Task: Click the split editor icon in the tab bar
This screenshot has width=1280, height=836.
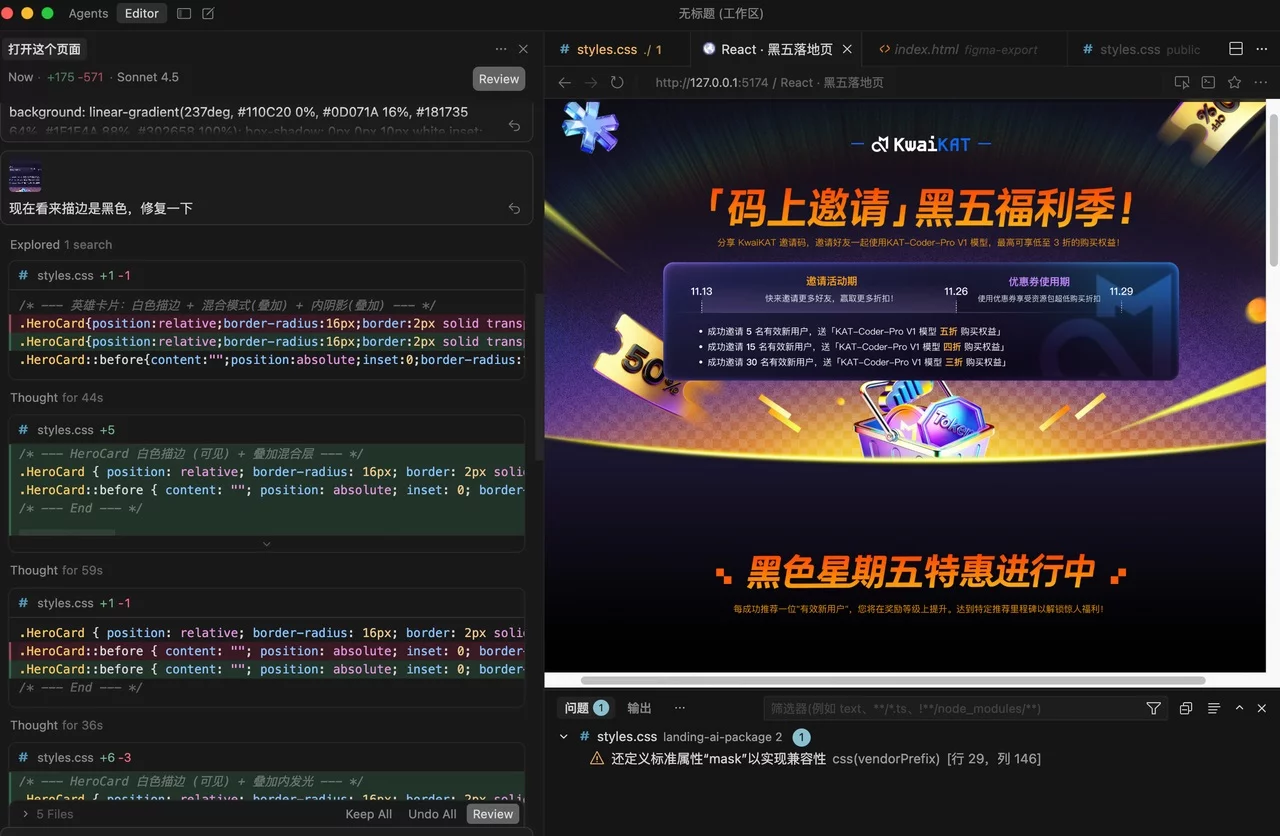Action: point(1236,48)
